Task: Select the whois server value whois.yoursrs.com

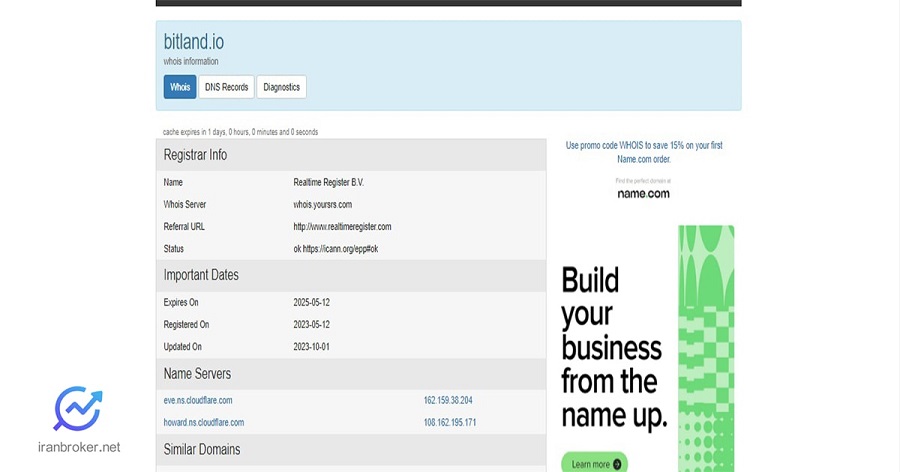Action: (323, 204)
